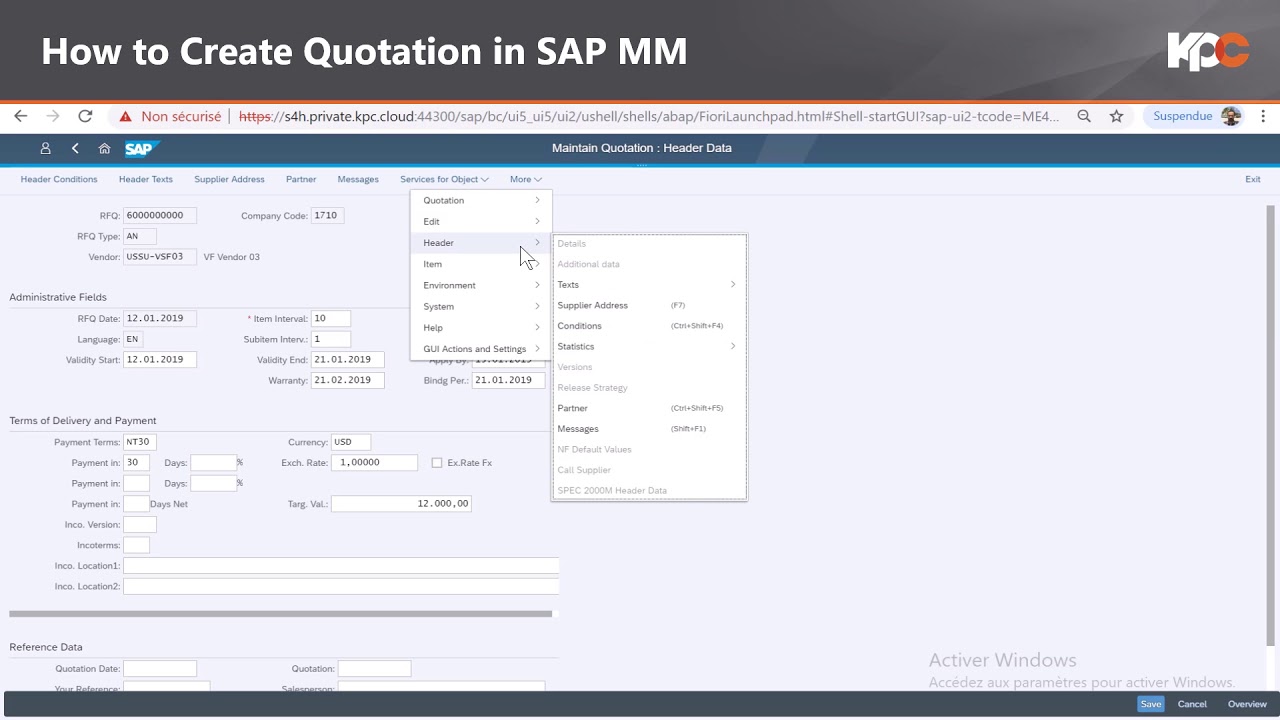The image size is (1280, 720).
Task: Click the Exch. Rate field
Action: pyautogui.click(x=374, y=463)
